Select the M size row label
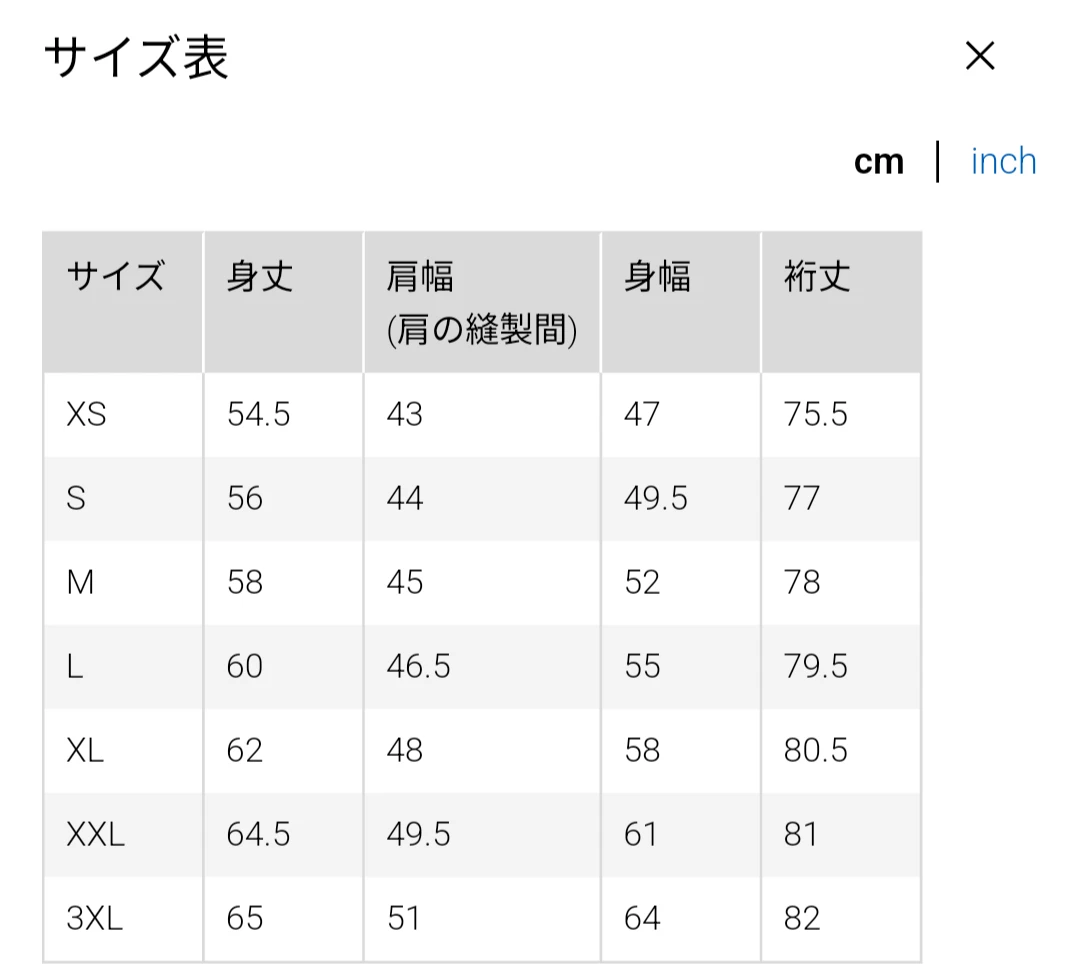 (80, 583)
